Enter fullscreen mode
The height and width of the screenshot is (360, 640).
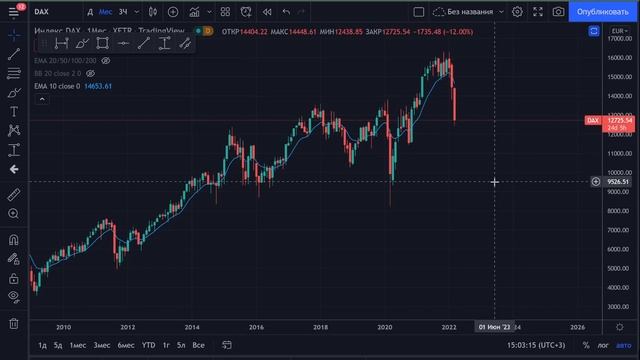tap(538, 12)
